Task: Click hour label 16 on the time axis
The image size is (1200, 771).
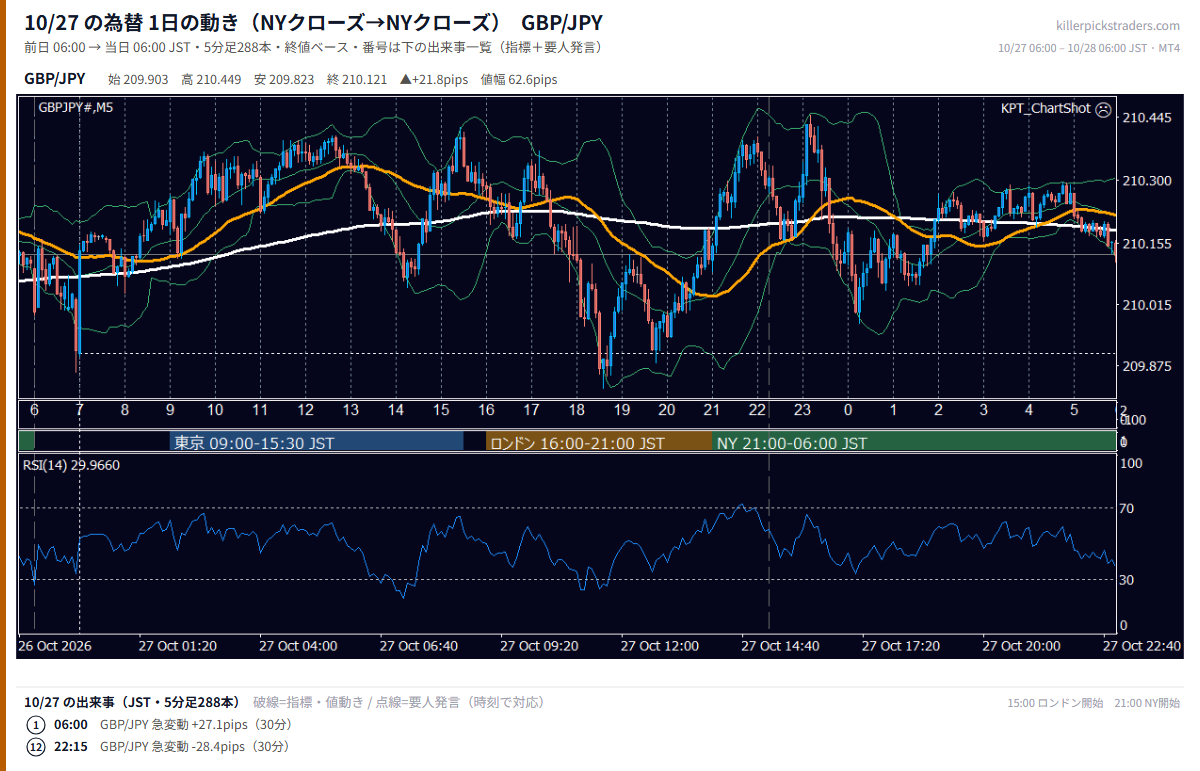Action: pos(486,410)
